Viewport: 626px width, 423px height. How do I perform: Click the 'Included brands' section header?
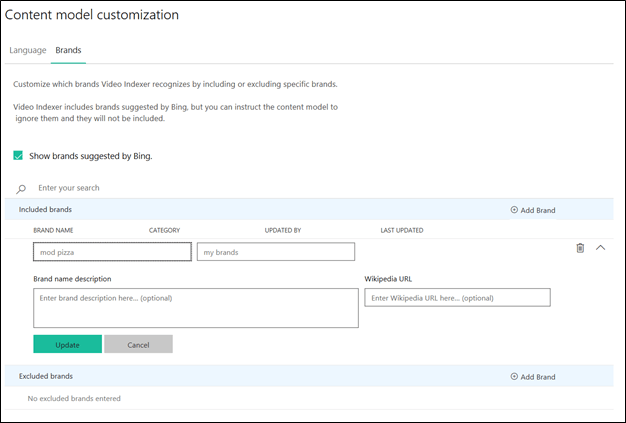(45, 210)
